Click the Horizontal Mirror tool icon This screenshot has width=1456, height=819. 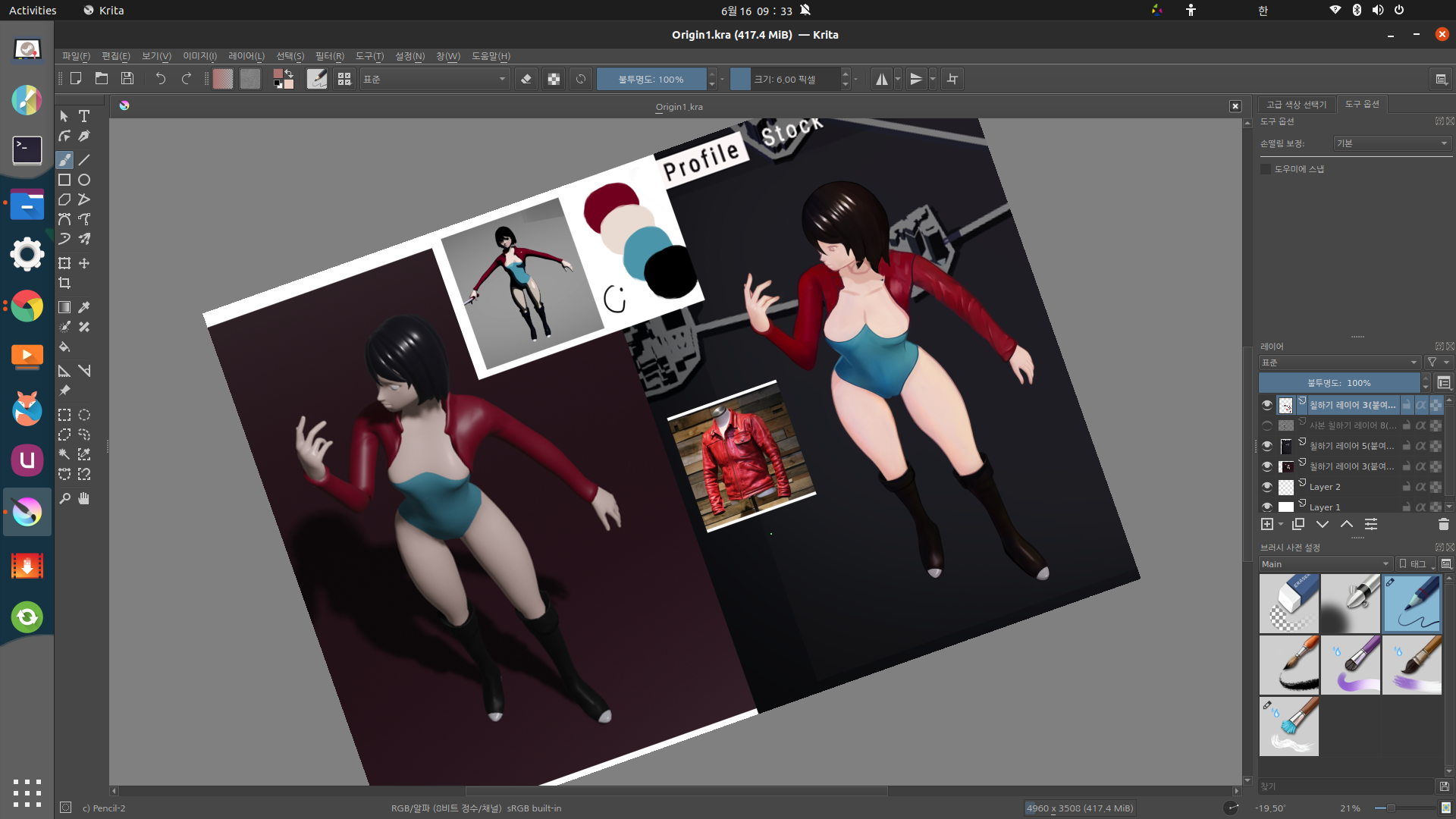tap(881, 79)
